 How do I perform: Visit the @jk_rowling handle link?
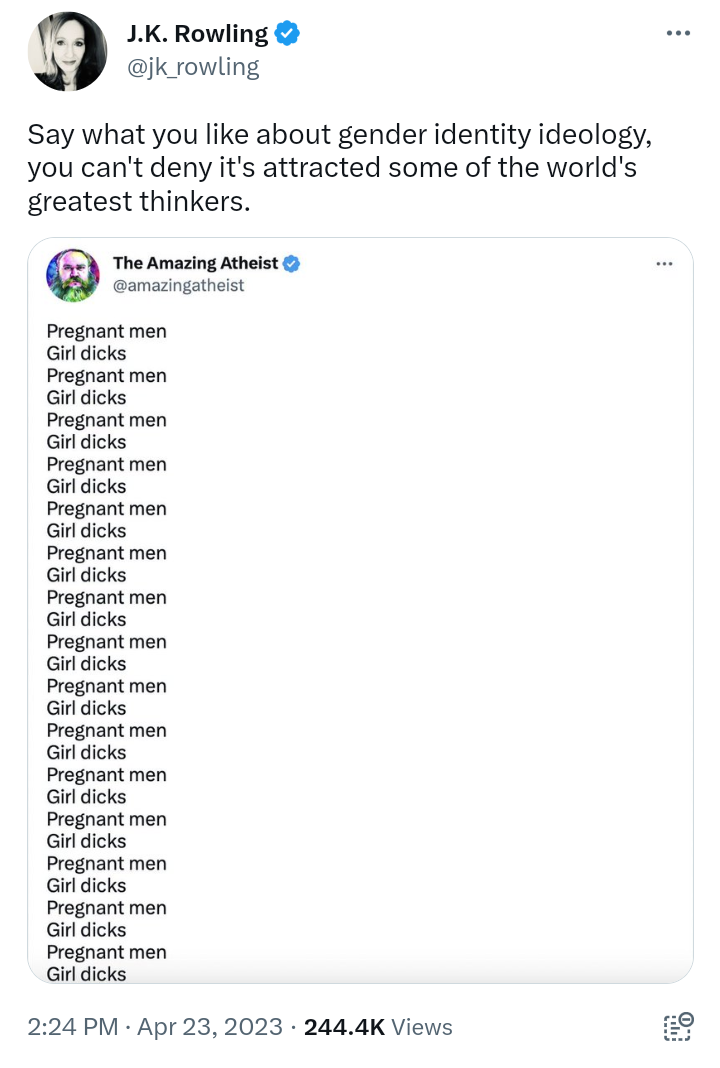pyautogui.click(x=193, y=67)
